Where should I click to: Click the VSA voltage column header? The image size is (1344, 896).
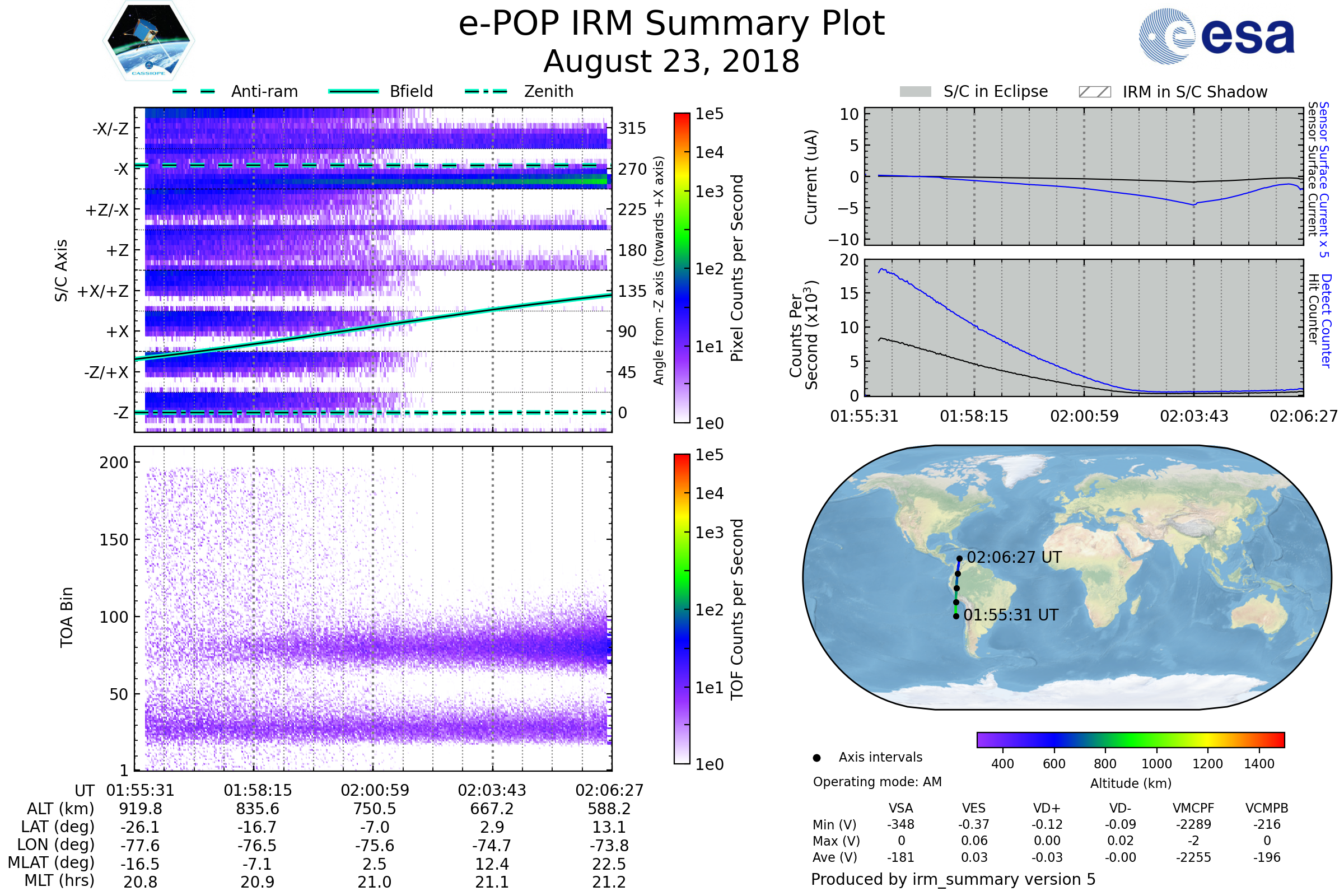900,808
